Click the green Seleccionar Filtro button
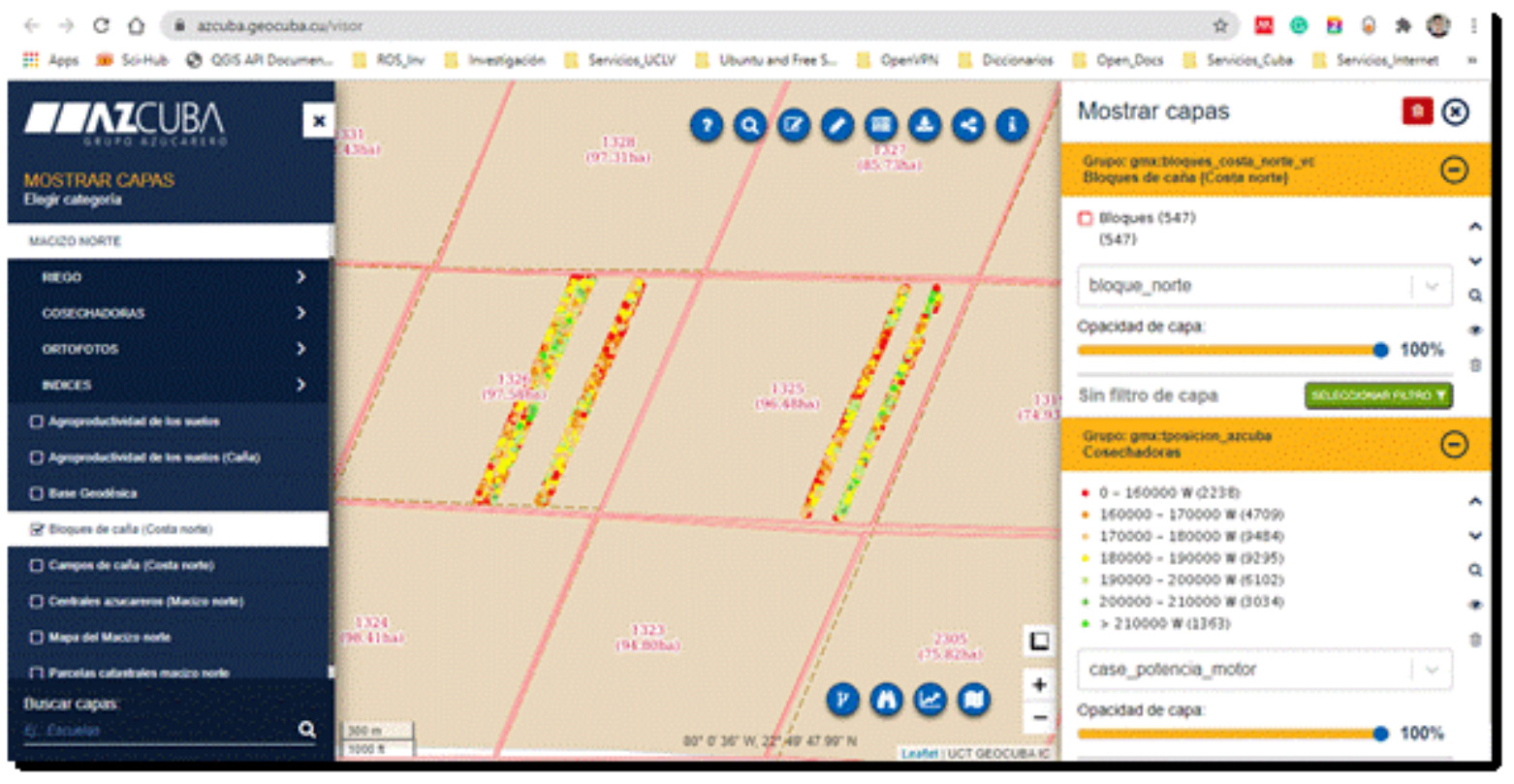The image size is (1514, 784). [x=1377, y=395]
